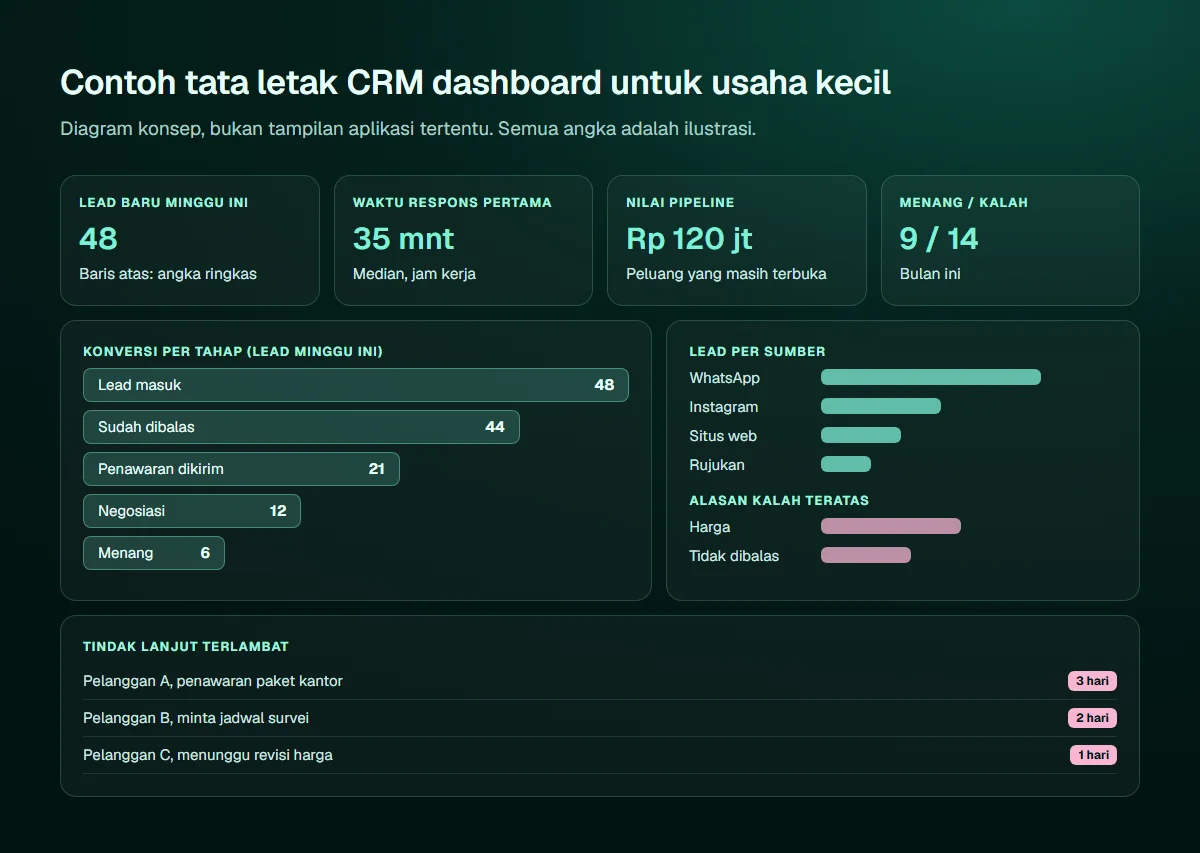1200x853 pixels.
Task: Click the pink 'Tidak dibalas' bar
Action: tap(866, 555)
